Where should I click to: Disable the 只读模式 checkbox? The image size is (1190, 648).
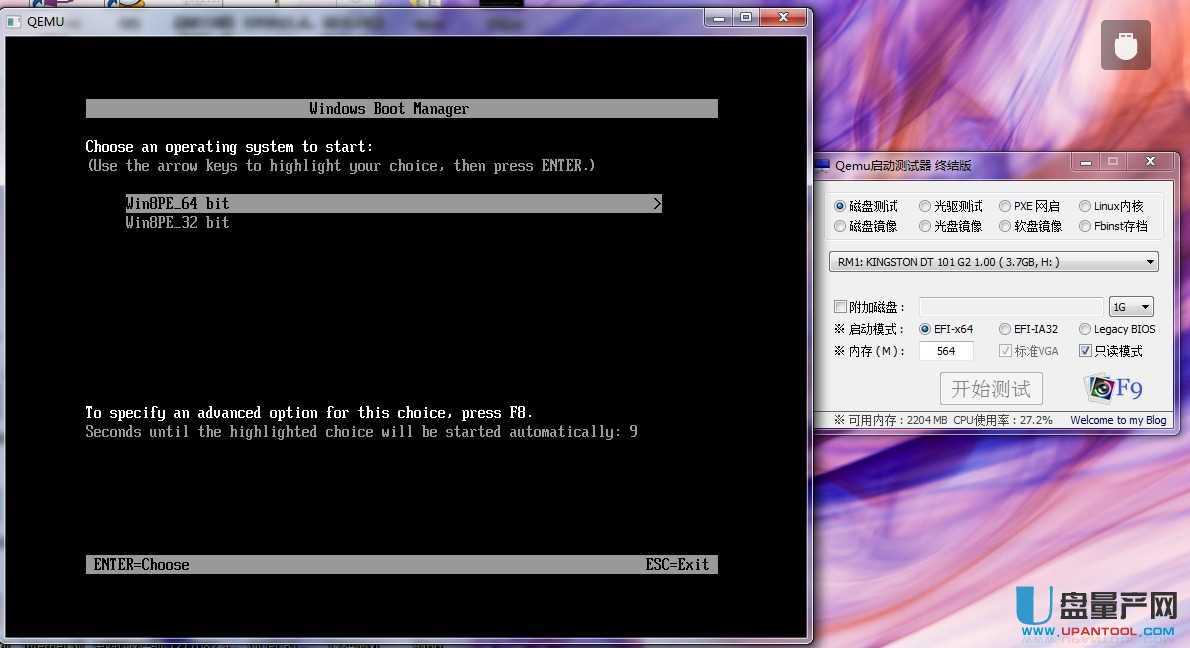pos(1085,350)
